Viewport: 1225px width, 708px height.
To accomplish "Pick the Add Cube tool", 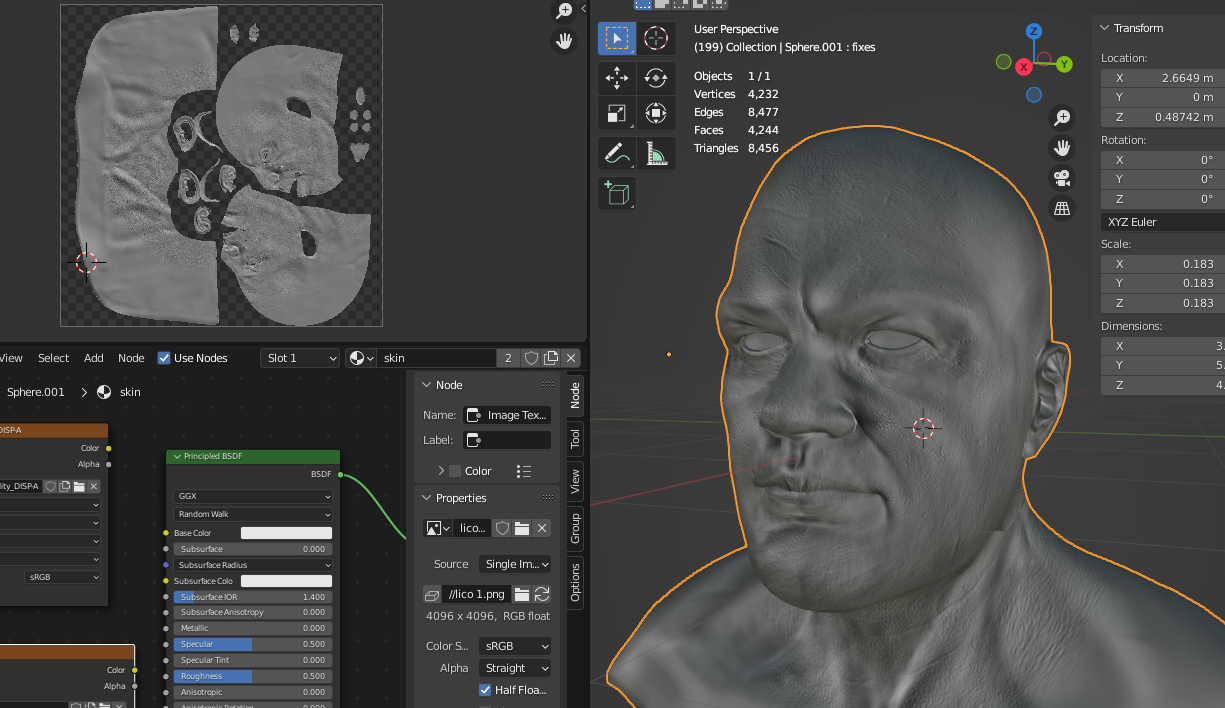I will point(617,192).
